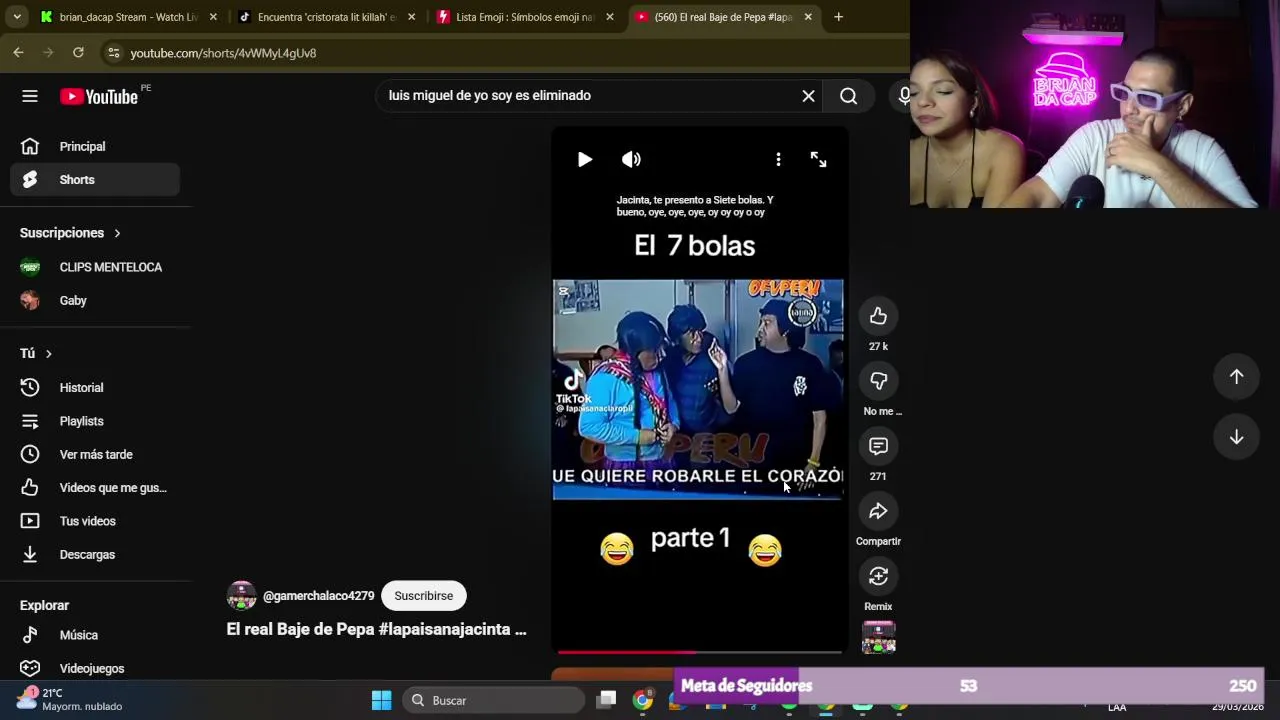
Task: Expand the Tú section
Action: 36,353
